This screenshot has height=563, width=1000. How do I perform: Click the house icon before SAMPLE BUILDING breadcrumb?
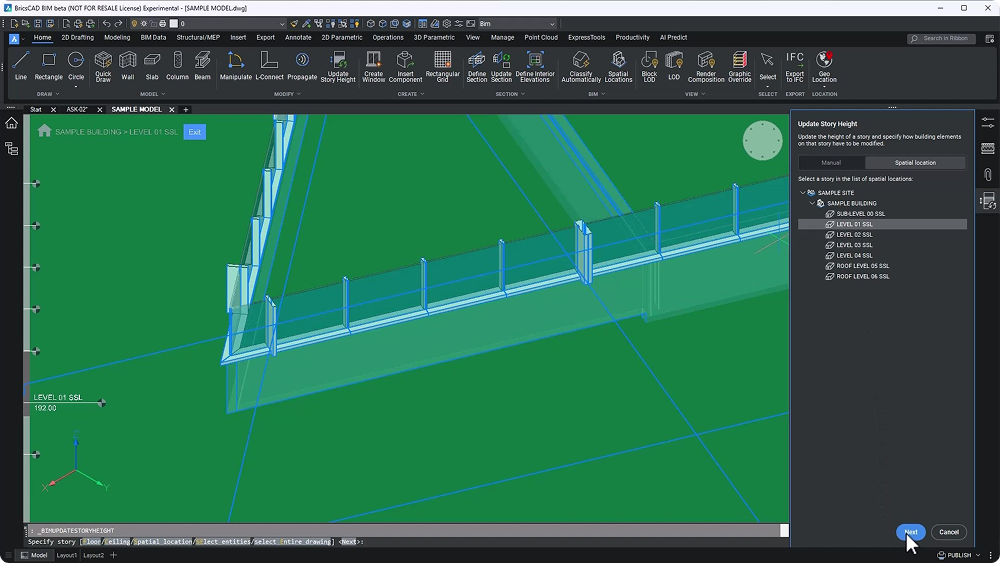pyautogui.click(x=44, y=131)
